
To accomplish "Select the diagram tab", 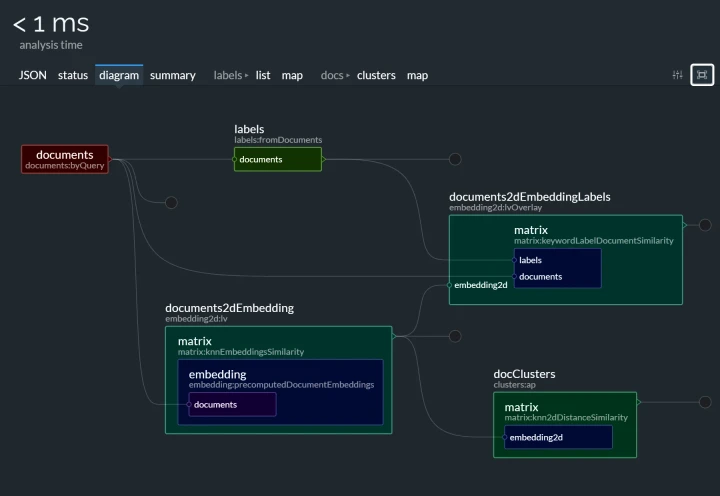I will [119, 75].
